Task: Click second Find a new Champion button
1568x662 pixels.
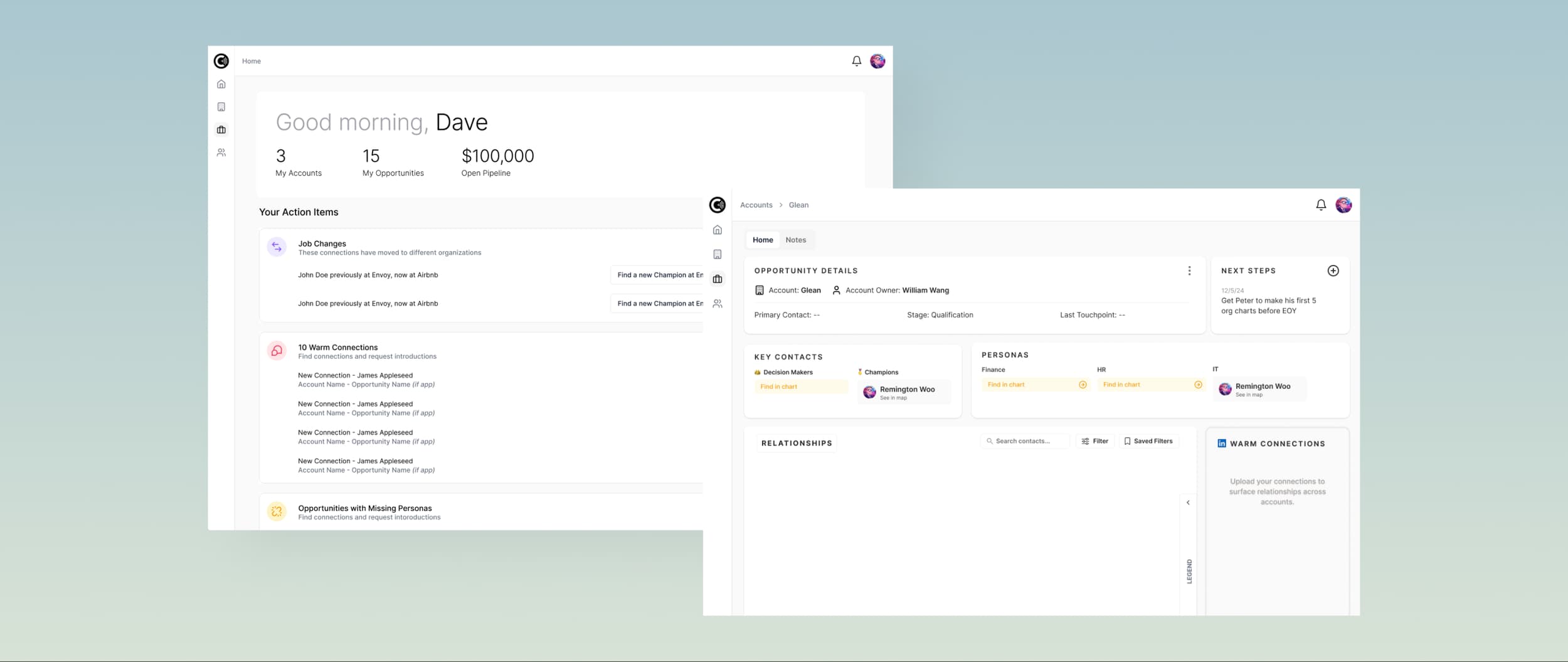Action: pos(657,304)
